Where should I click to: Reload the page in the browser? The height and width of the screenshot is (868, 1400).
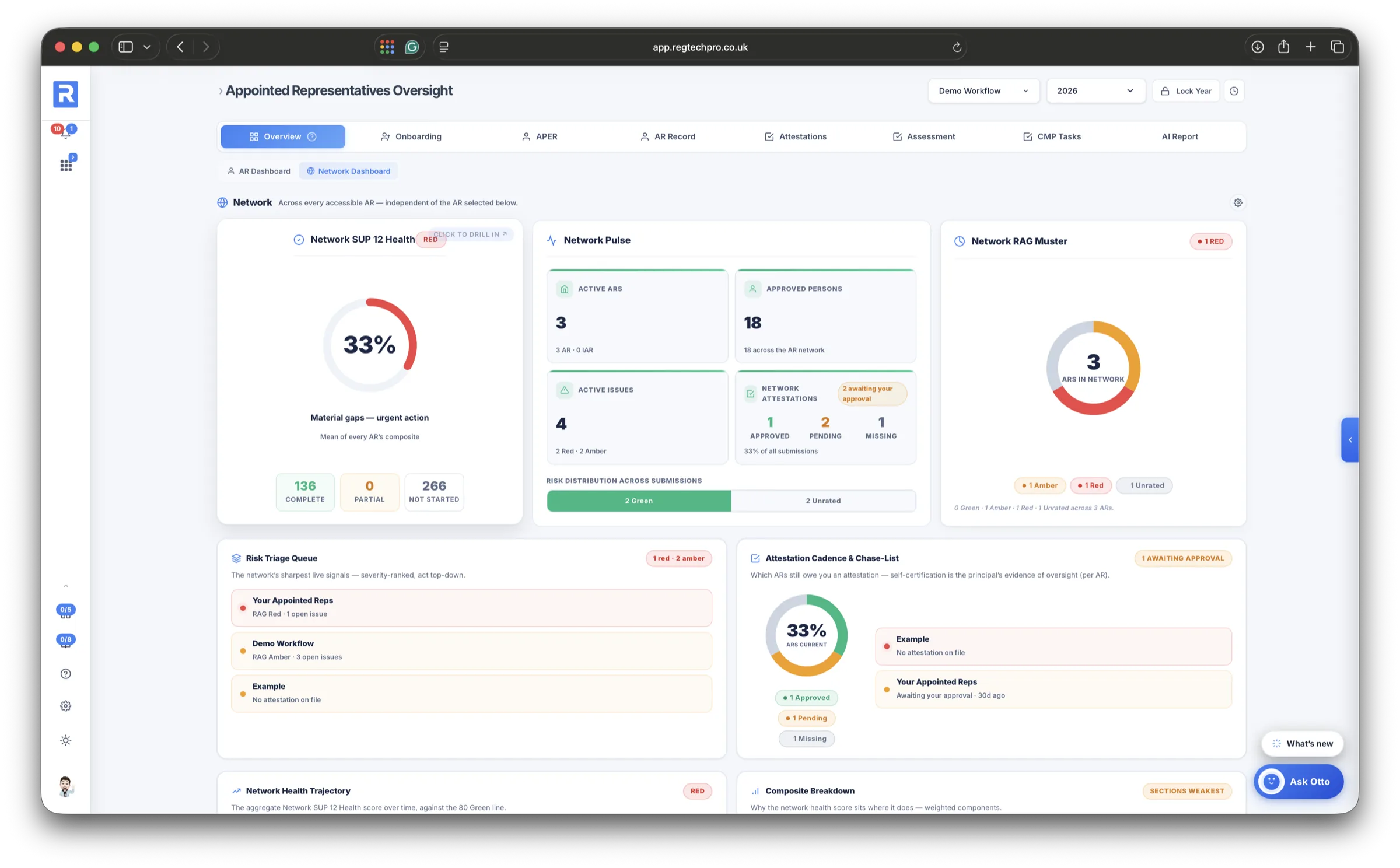tap(957, 47)
